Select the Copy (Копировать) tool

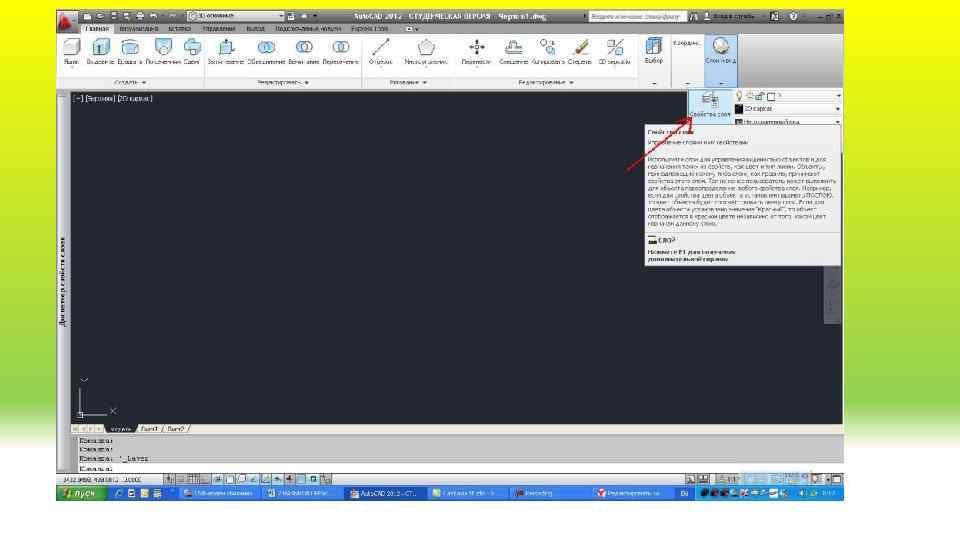coord(547,51)
